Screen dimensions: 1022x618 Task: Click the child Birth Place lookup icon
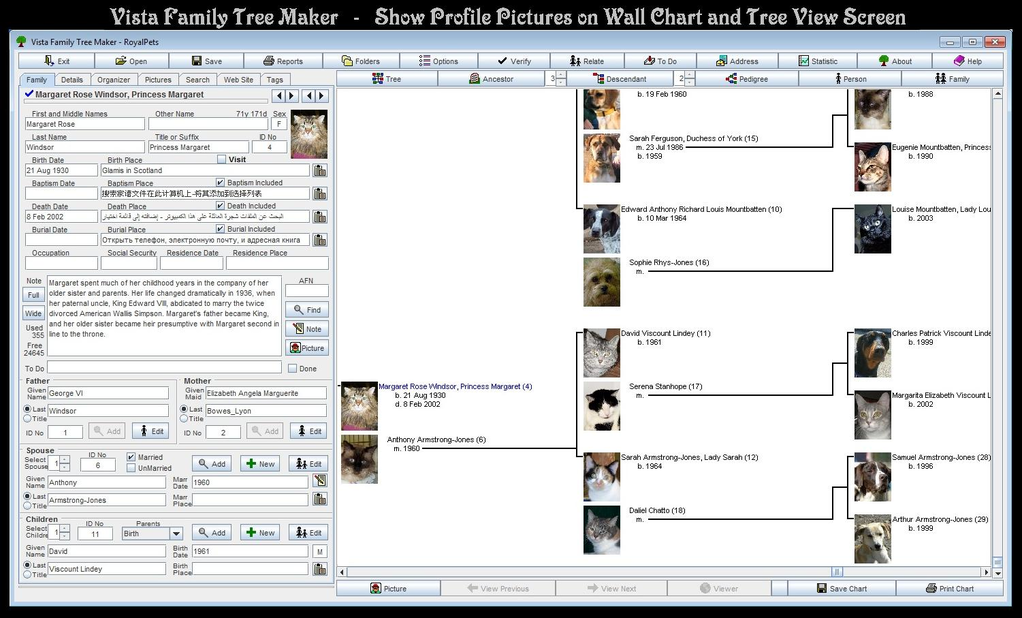(319, 568)
